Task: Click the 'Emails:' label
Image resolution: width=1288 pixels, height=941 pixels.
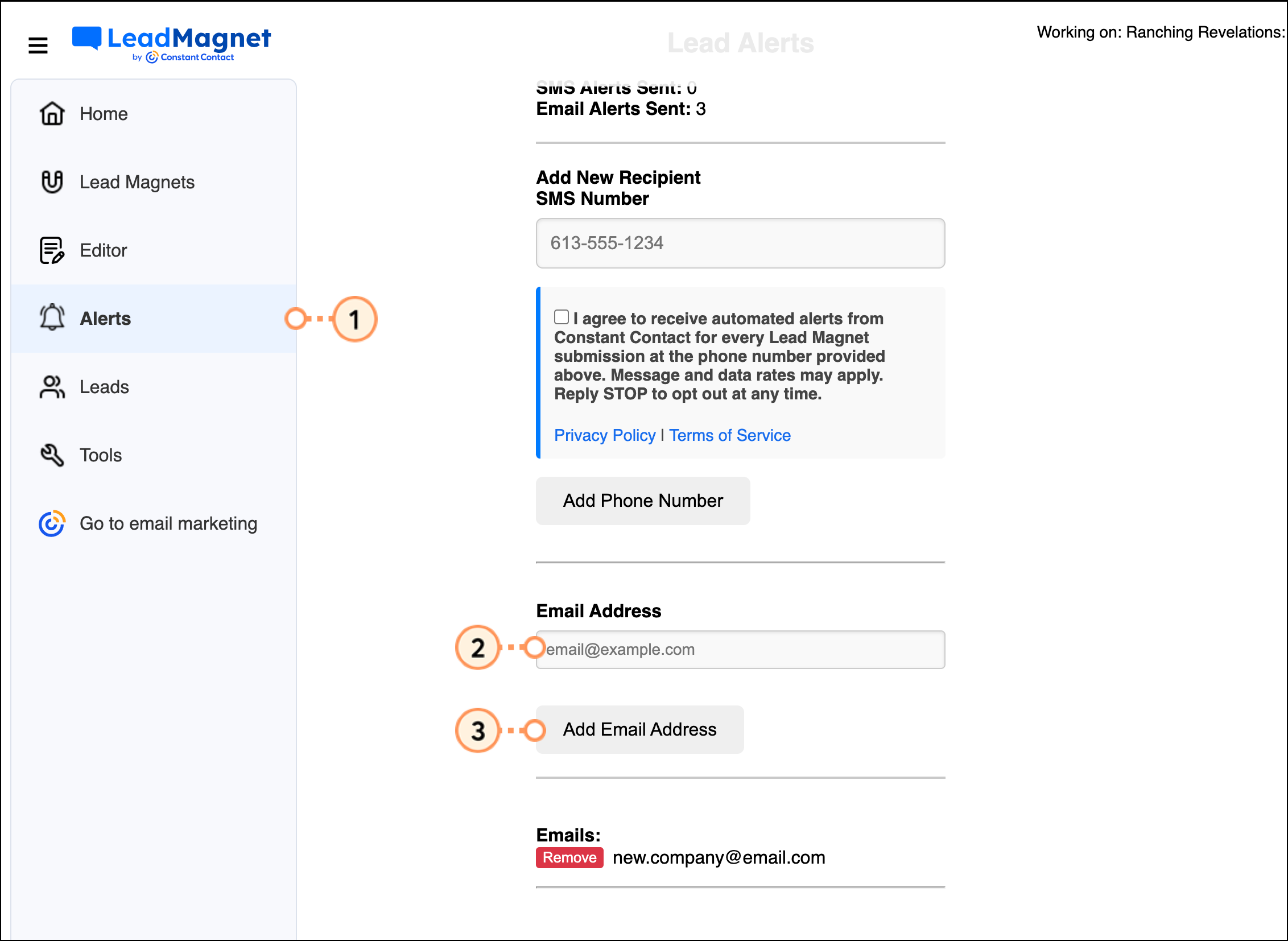Action: [568, 835]
